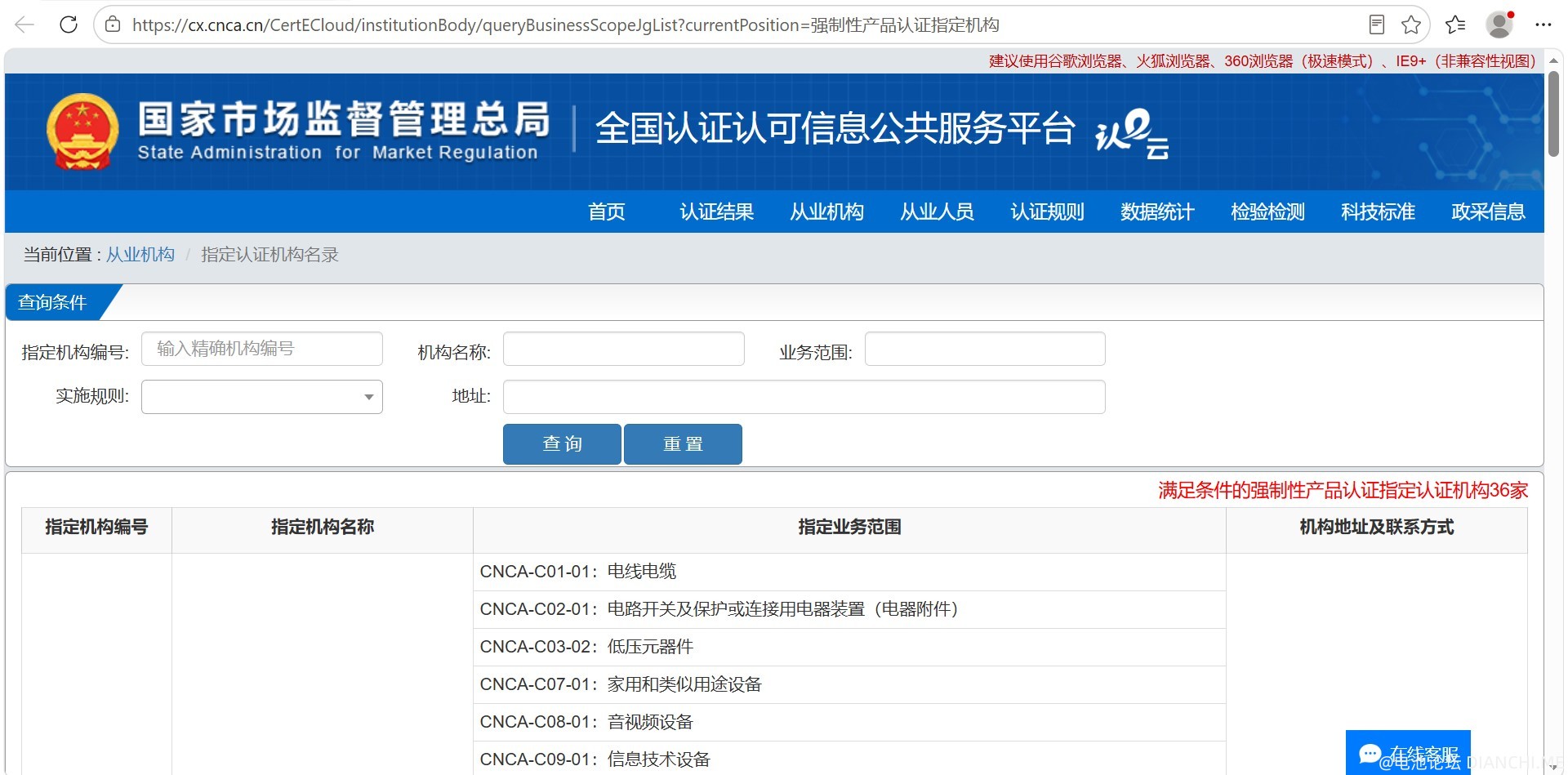Open the 政采信息 navigation item
The image size is (1568, 775).
point(1488,212)
